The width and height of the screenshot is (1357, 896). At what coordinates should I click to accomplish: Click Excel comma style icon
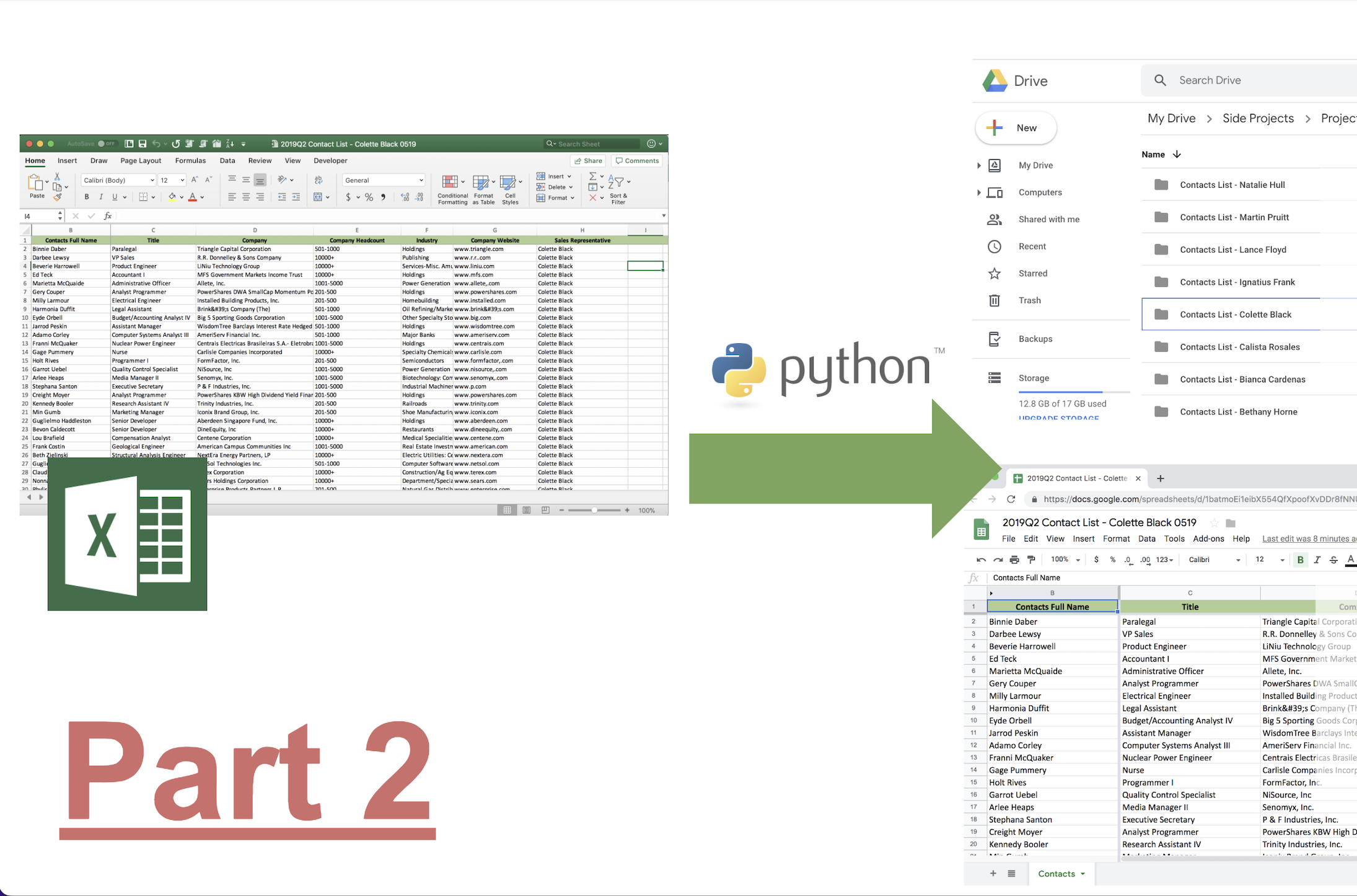pos(383,197)
